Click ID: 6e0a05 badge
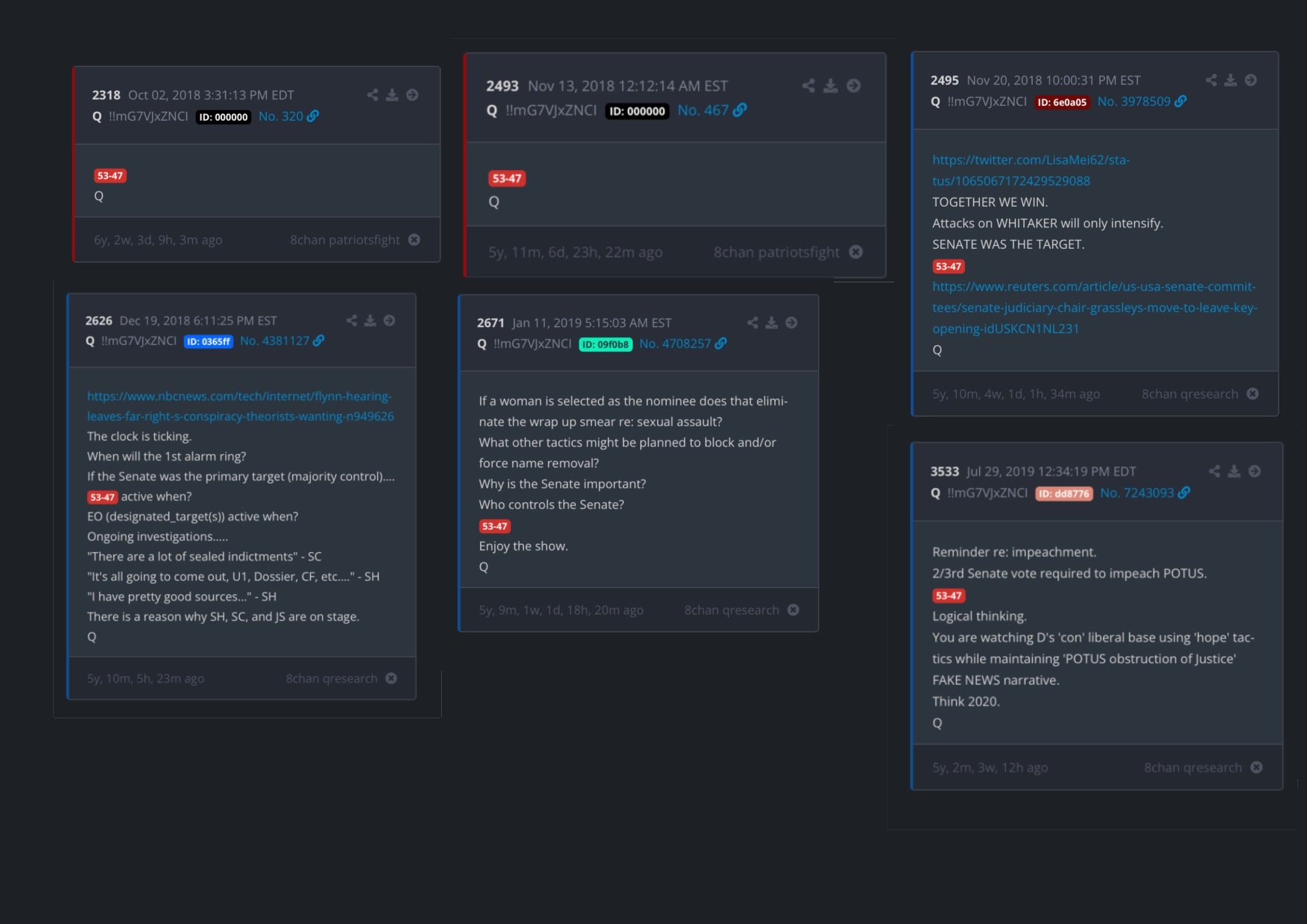Image resolution: width=1307 pixels, height=924 pixels. (x=1062, y=102)
